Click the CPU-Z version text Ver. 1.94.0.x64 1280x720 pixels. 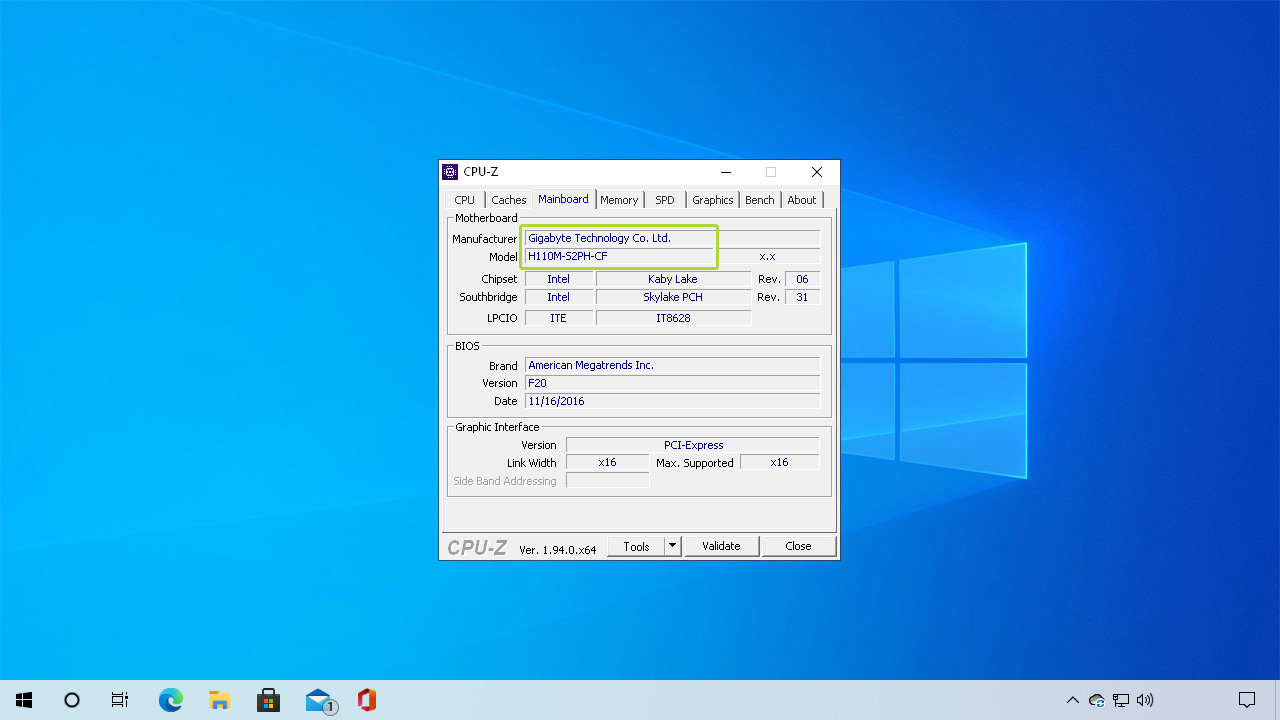coord(558,550)
